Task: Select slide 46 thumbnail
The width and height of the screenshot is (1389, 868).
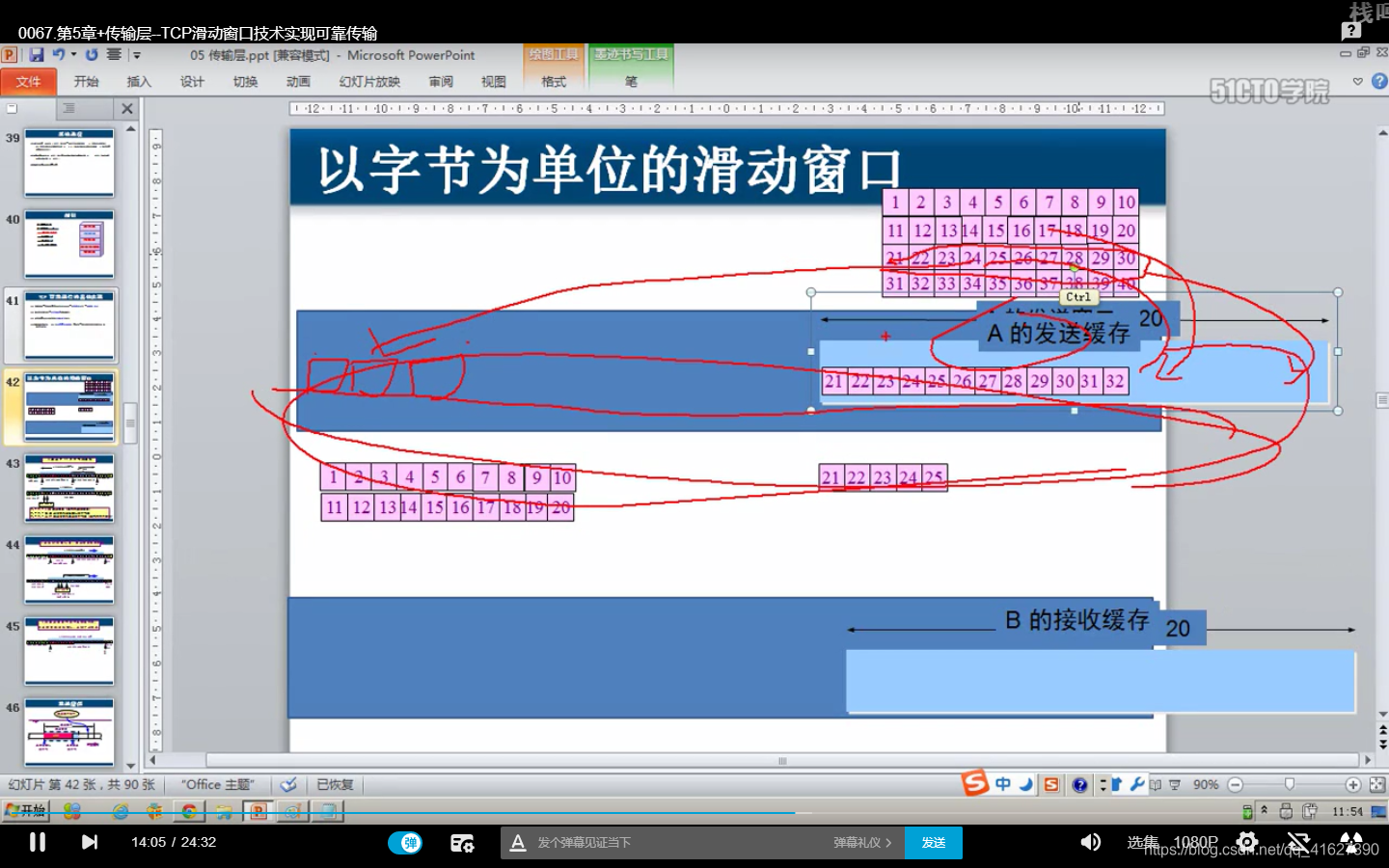Action: (x=68, y=732)
